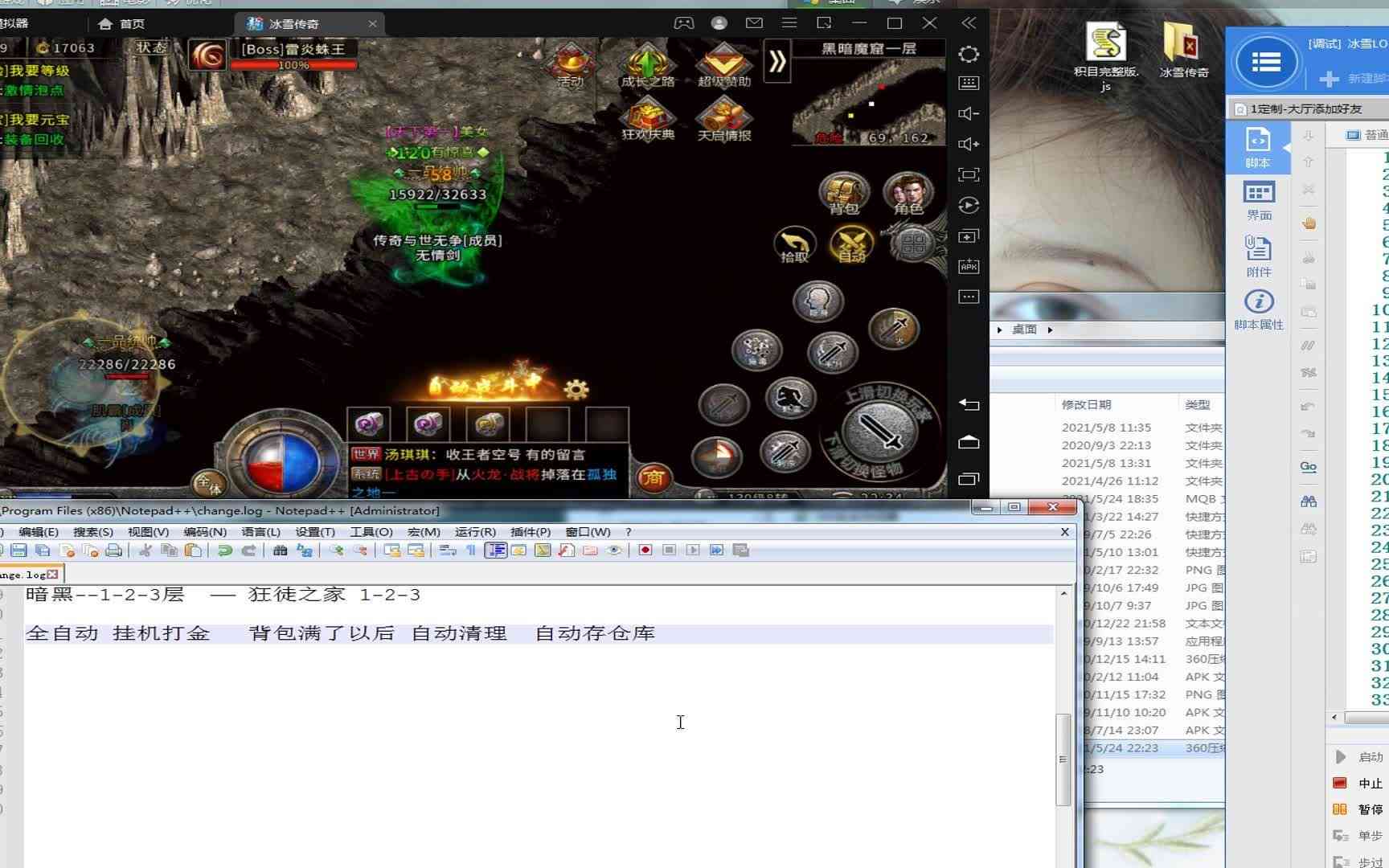Screen dimensions: 1389x868
Task: Click playback macro button in Notepad++
Action: point(693,551)
